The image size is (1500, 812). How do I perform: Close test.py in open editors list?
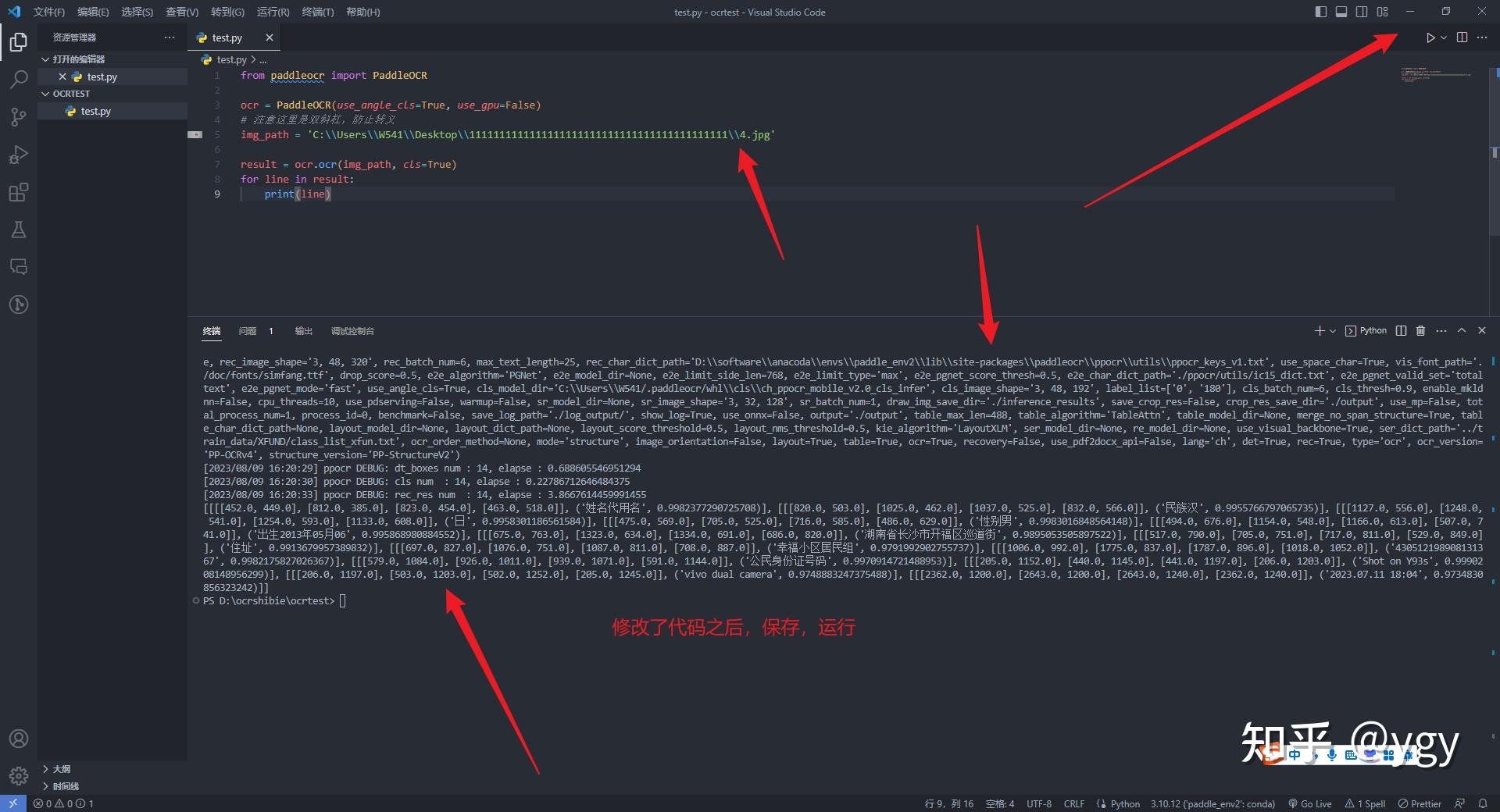(62, 77)
